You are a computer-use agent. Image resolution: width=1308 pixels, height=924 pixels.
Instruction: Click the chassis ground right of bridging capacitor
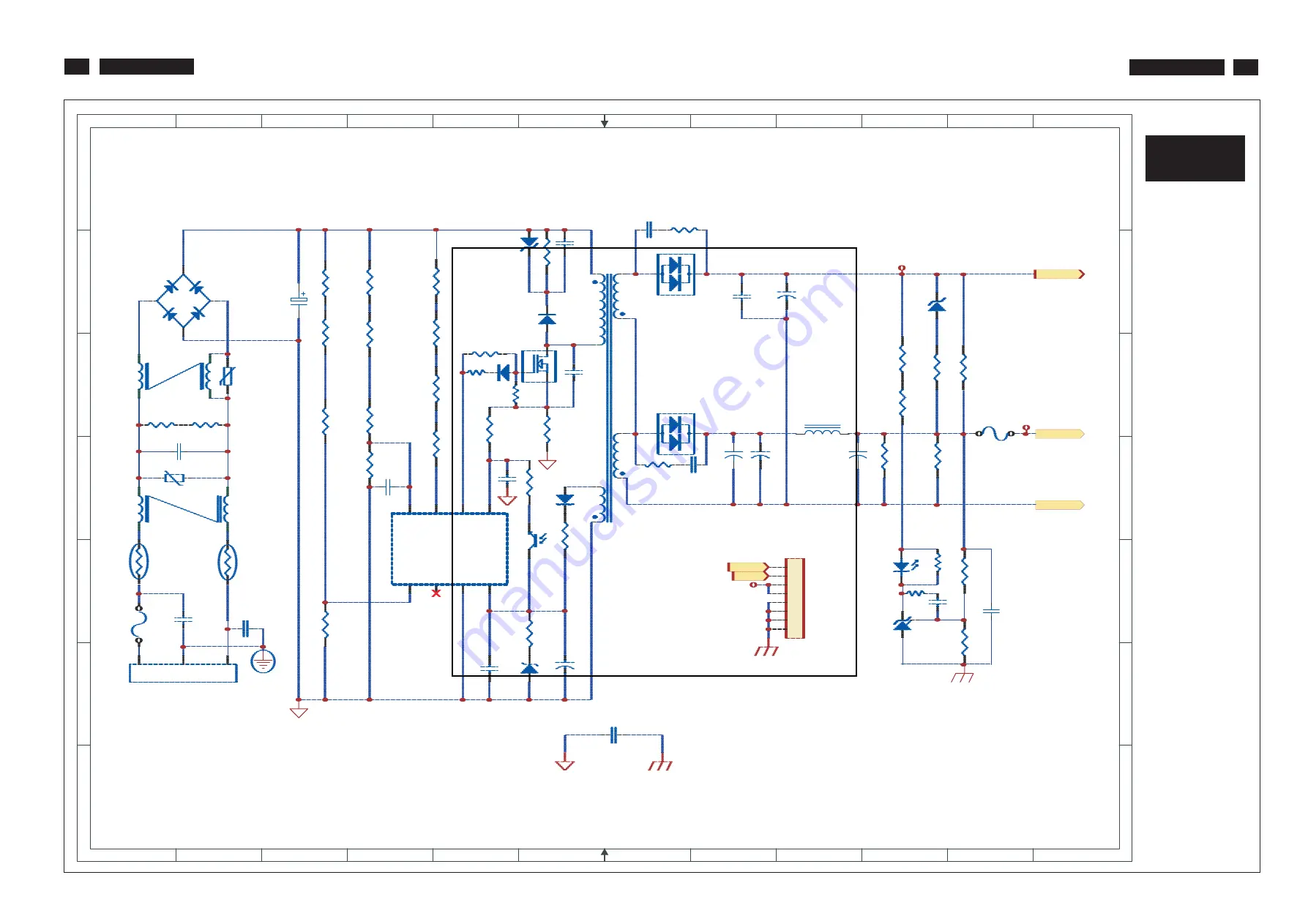pyautogui.click(x=660, y=765)
